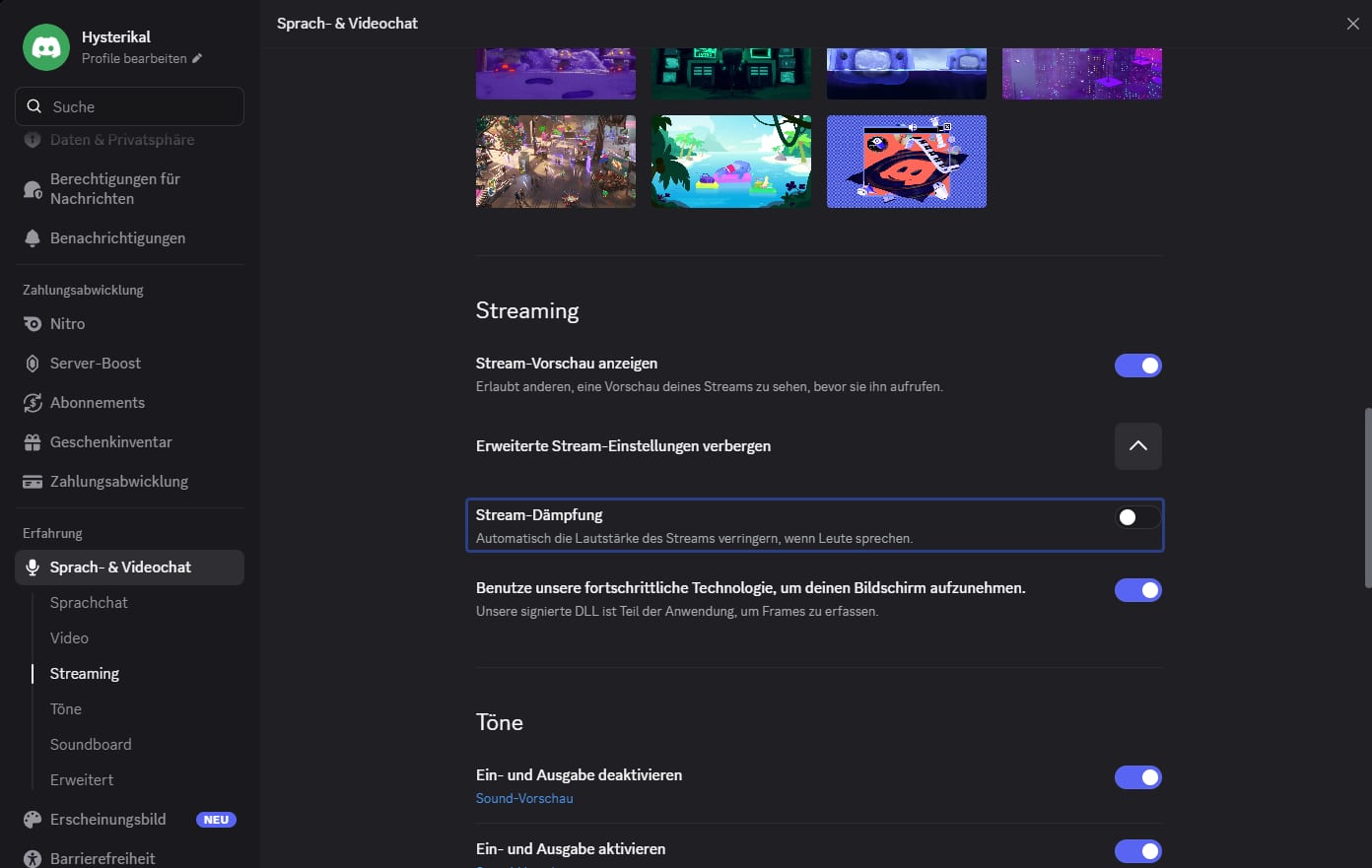Viewport: 1372px width, 868px height.
Task: Open Benachrichtigungen settings
Action: pos(129,238)
